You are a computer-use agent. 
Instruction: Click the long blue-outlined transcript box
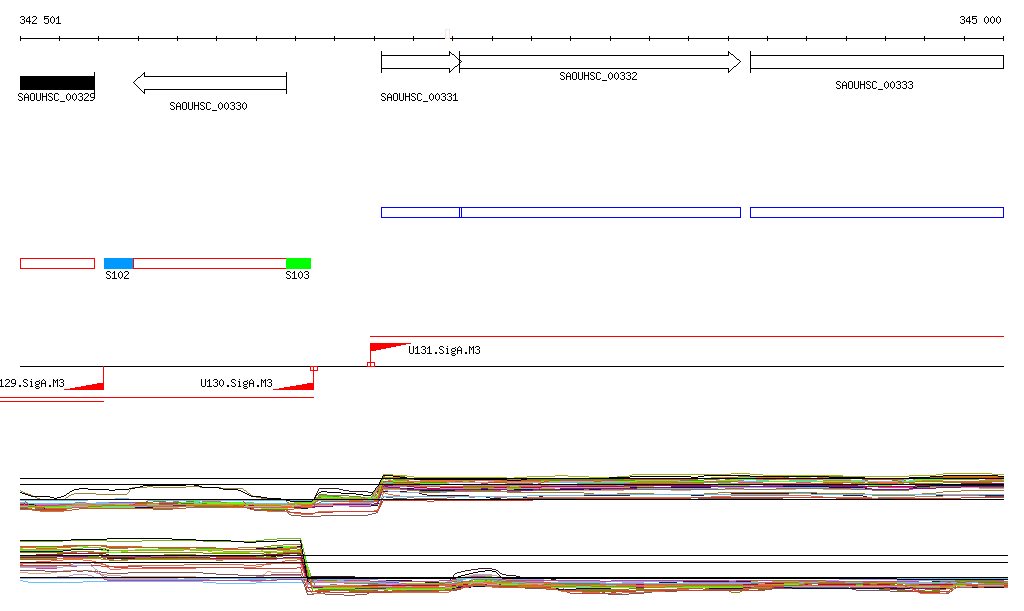(x=600, y=212)
